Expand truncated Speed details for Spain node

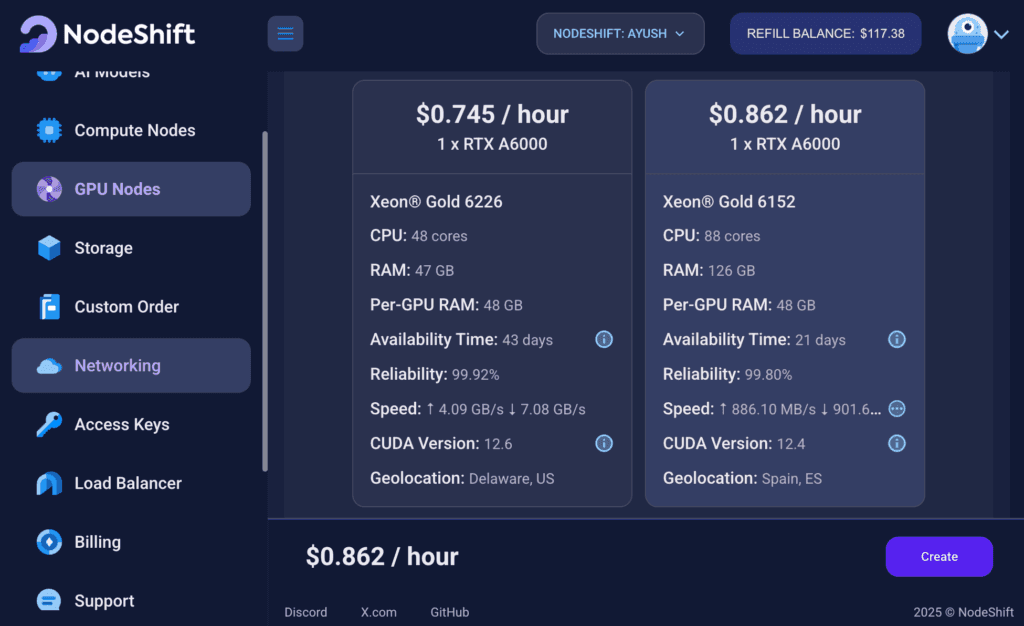tap(897, 409)
